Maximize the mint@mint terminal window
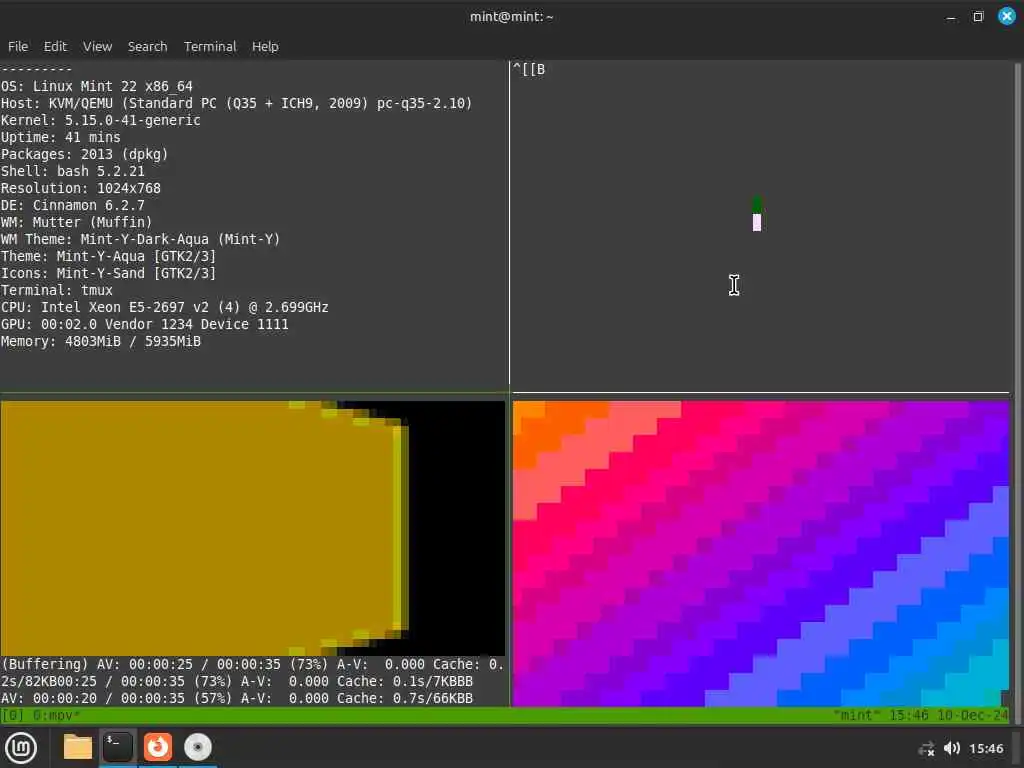This screenshot has width=1024, height=768. coord(978,17)
